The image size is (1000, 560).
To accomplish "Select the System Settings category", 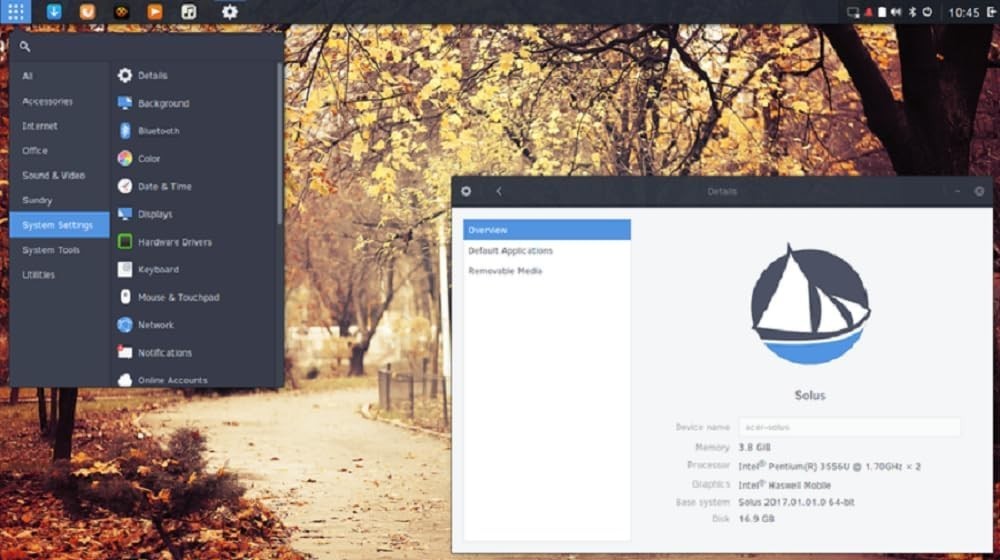I will click(x=59, y=225).
